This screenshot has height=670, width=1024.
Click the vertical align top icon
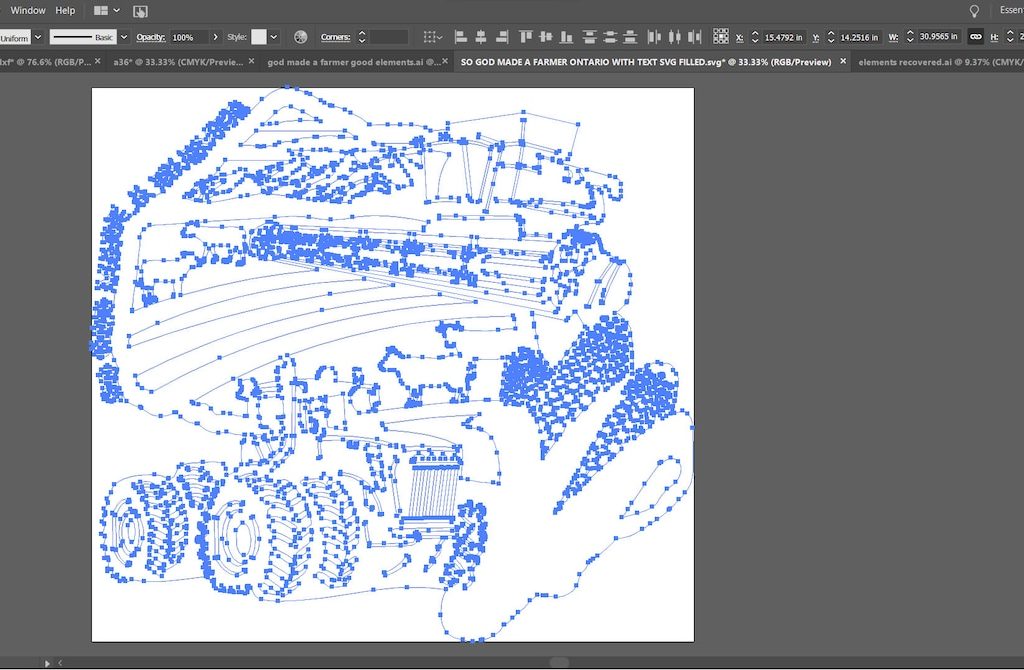click(526, 37)
